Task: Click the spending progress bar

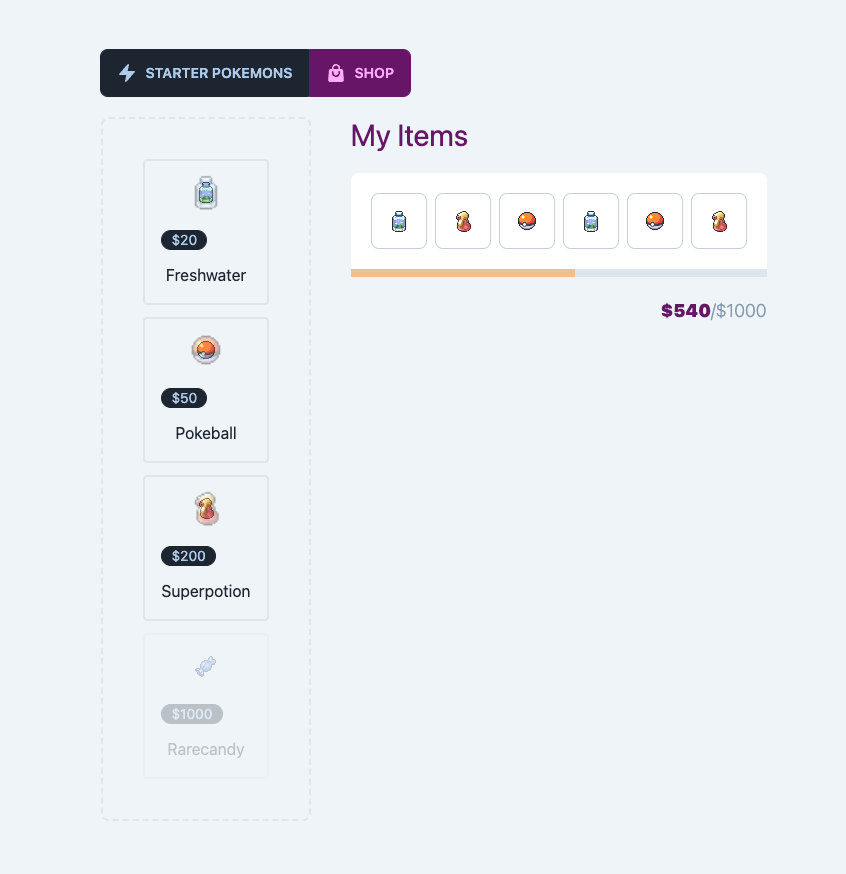Action: 558,272
